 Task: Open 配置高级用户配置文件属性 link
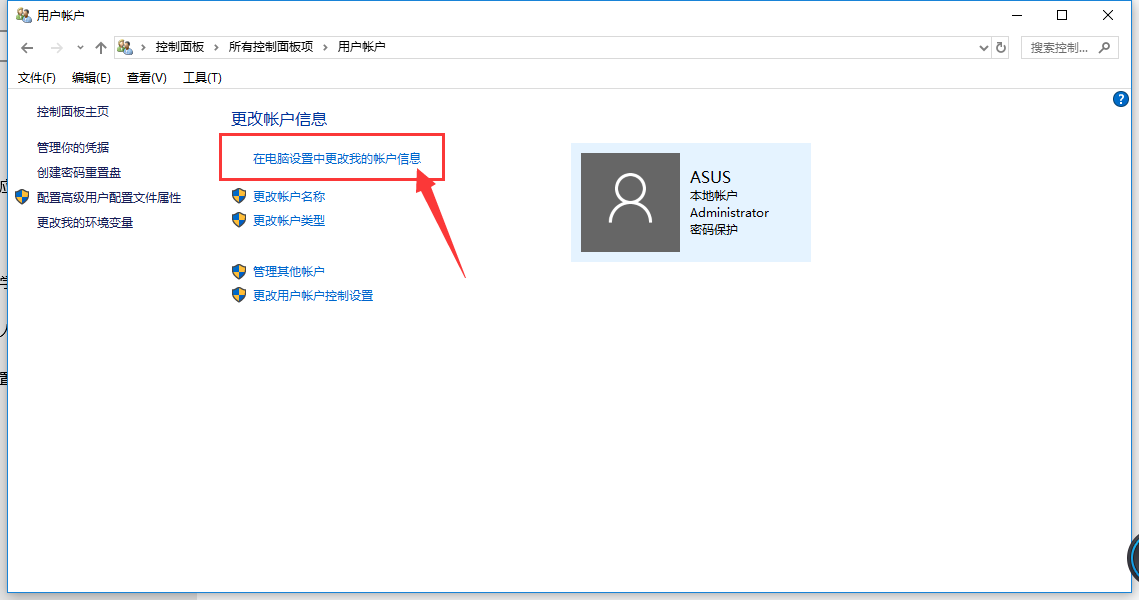(x=109, y=198)
